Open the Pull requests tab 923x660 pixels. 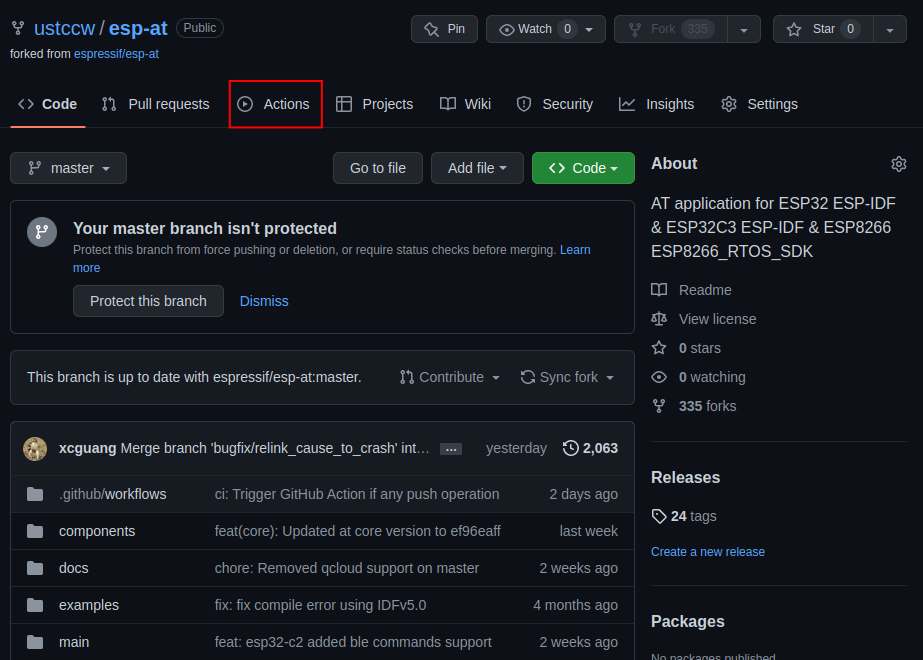(155, 104)
